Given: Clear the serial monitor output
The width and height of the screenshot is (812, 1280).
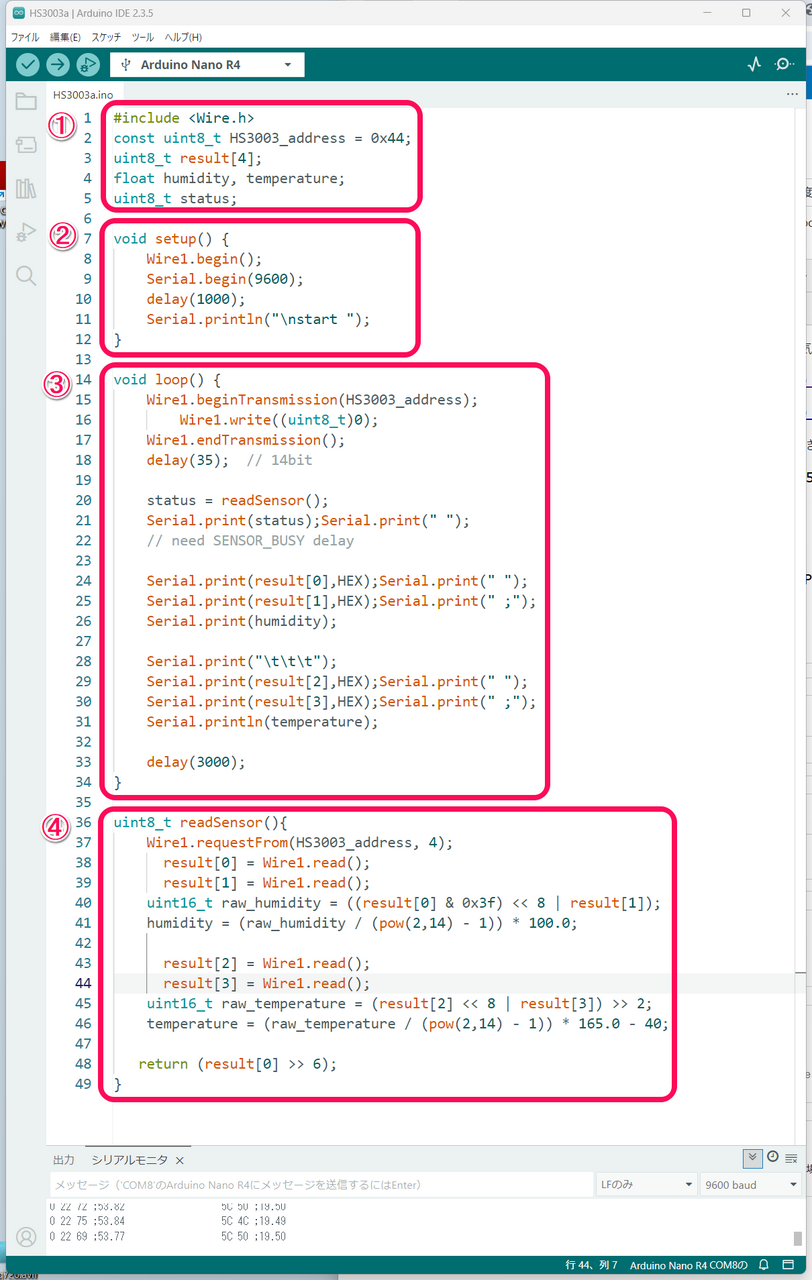Looking at the screenshot, I should [791, 1158].
